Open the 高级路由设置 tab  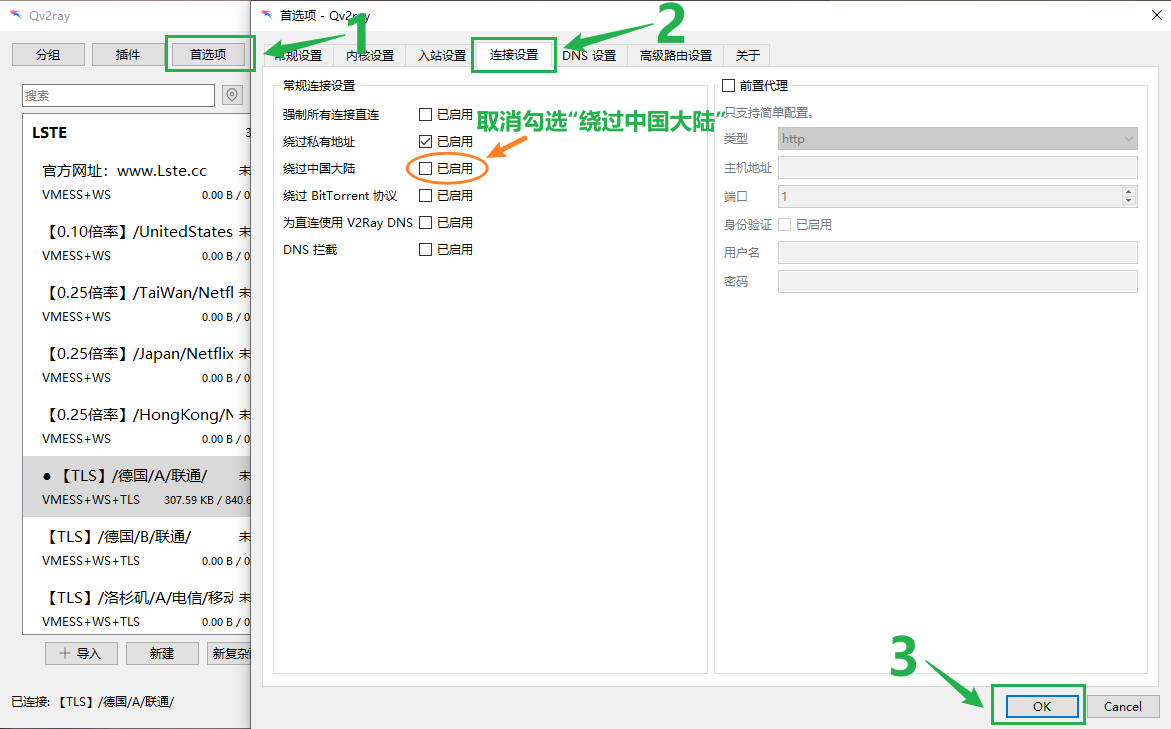[x=675, y=56]
